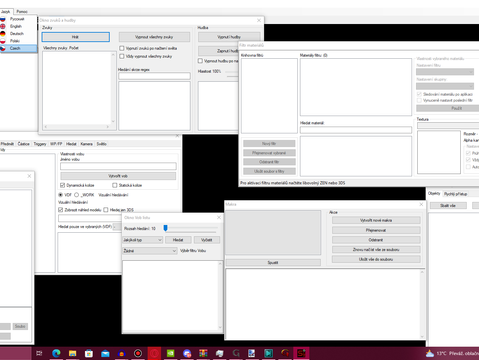479x360 pixels.
Task: Open the 'Nastavení skupiny' dropdown
Action: (445, 86)
